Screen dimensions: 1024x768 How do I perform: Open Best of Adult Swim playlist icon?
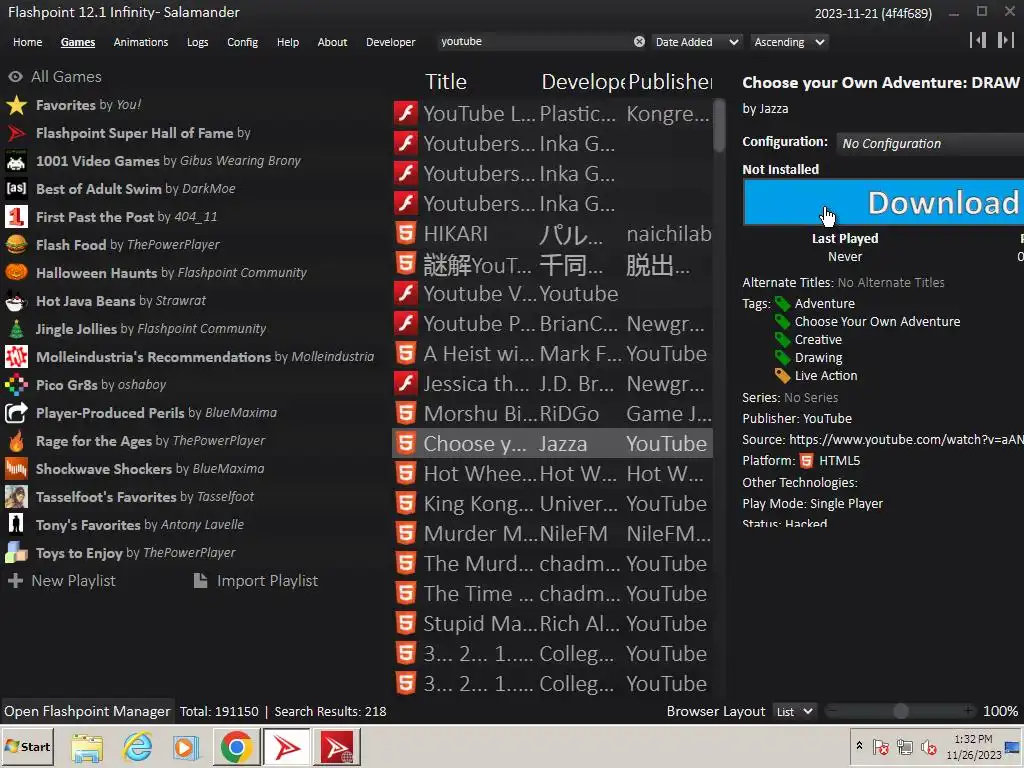tap(16, 189)
